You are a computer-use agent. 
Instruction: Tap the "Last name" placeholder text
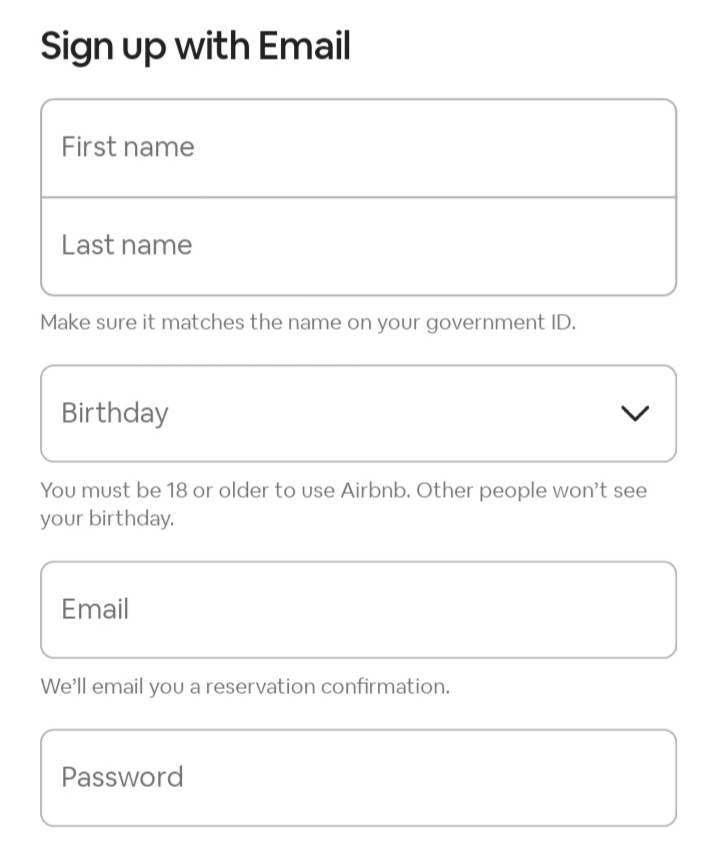coord(126,245)
